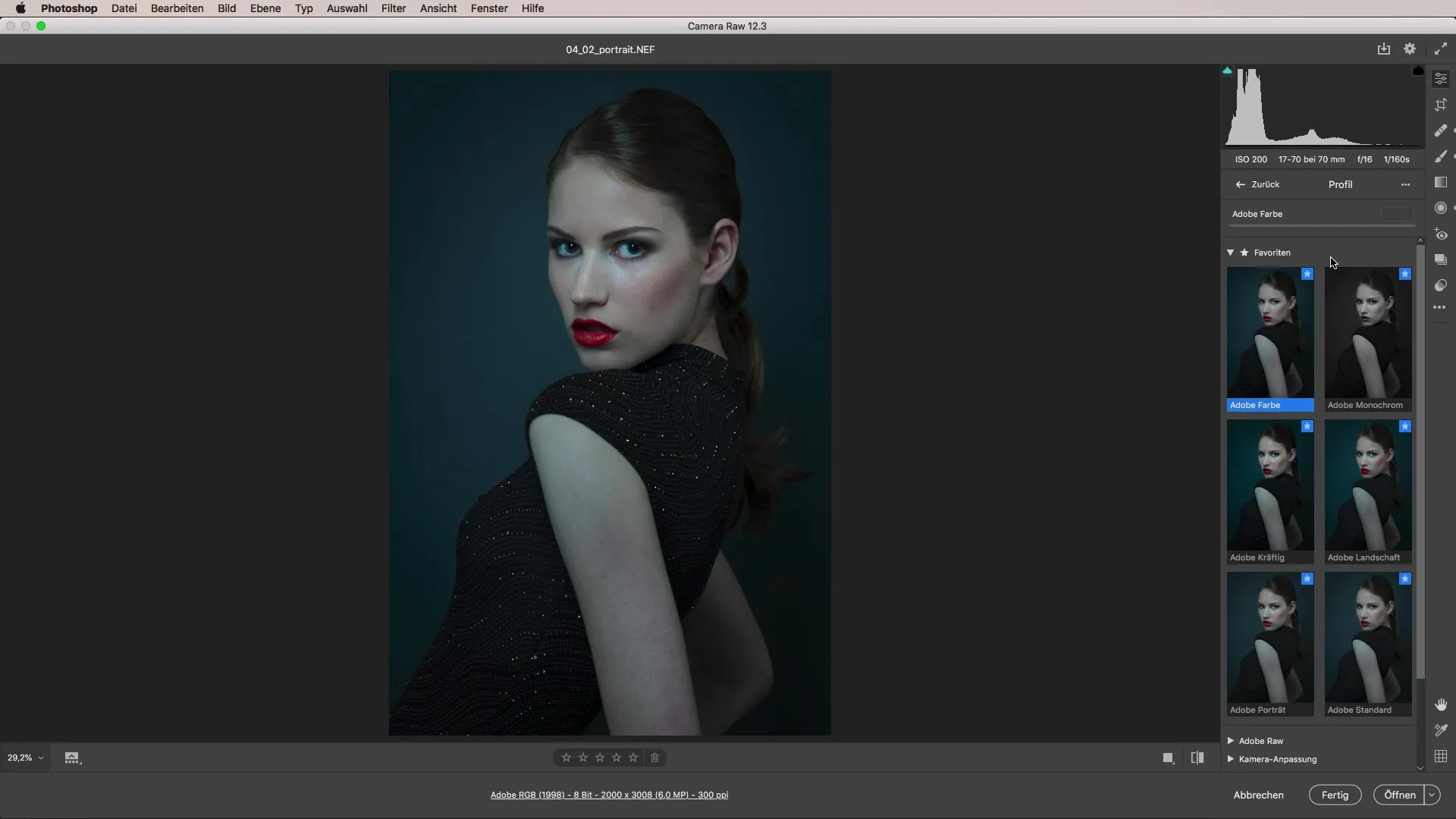This screenshot has width=1456, height=819.
Task: Set rating to two stars
Action: [x=583, y=758]
